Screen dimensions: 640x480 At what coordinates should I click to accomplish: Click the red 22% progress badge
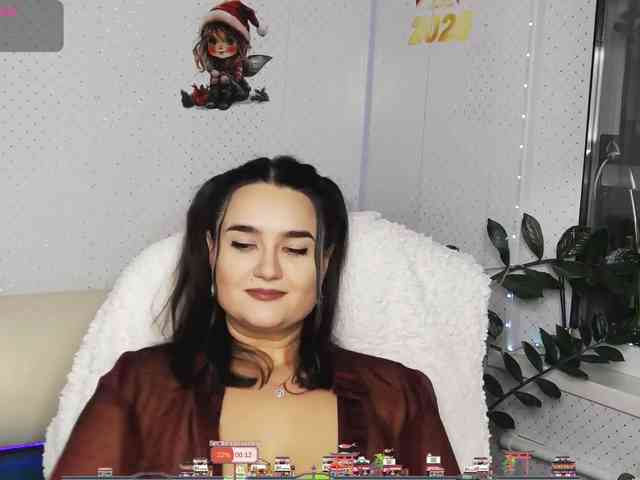(222, 455)
